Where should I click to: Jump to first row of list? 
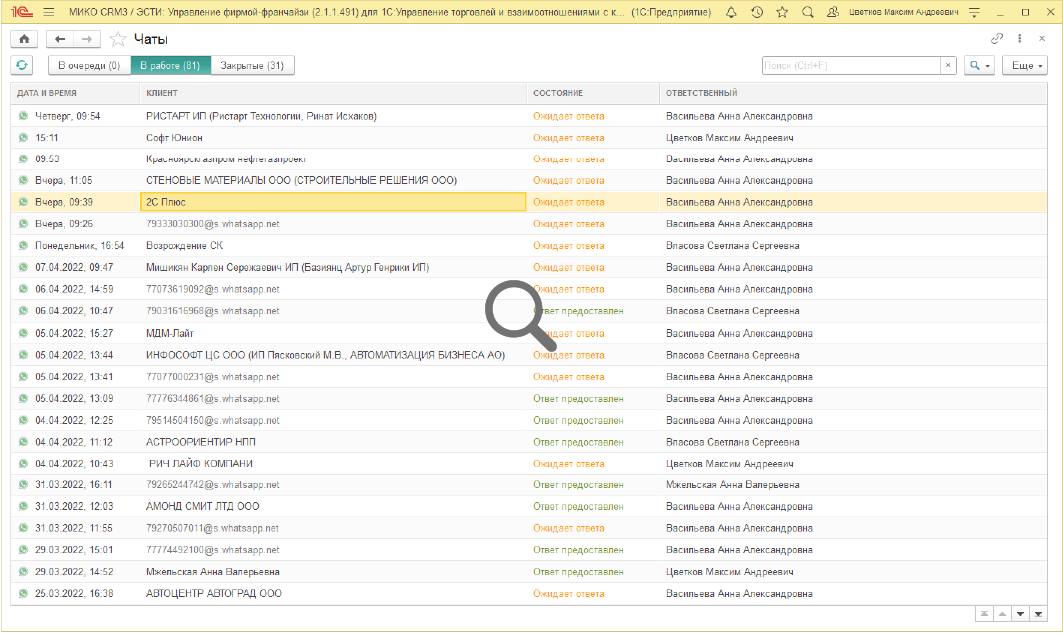984,614
